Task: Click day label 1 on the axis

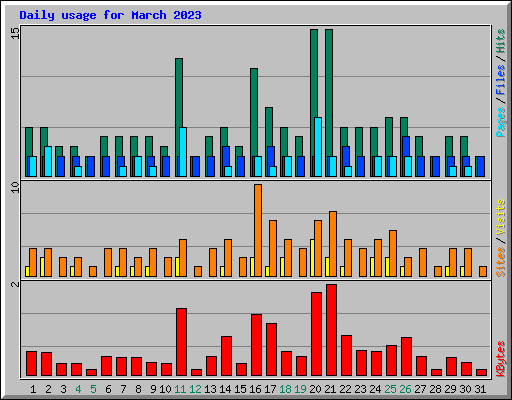Action: click(33, 389)
